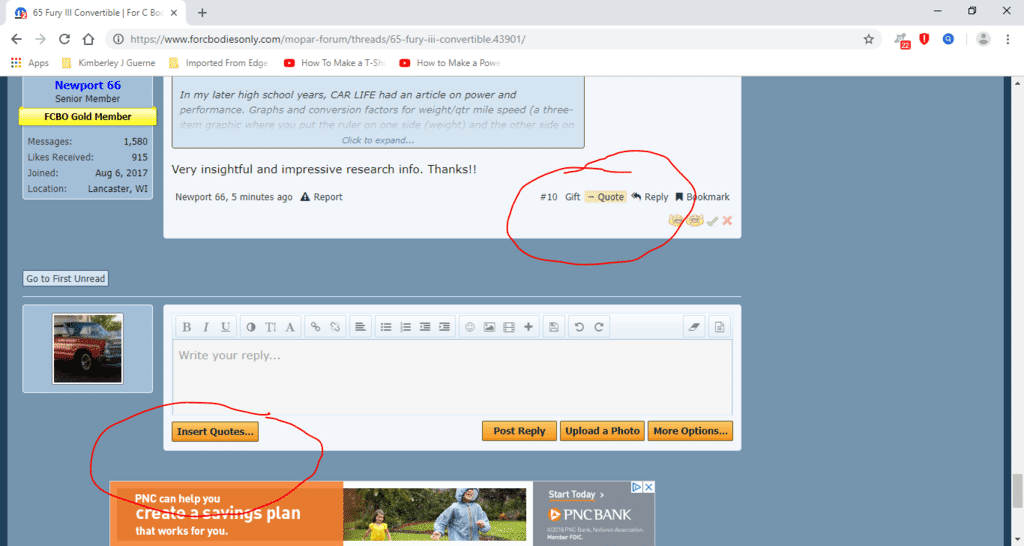Undo the last edit in reply editor
Image resolution: width=1024 pixels, height=546 pixels.
[579, 327]
